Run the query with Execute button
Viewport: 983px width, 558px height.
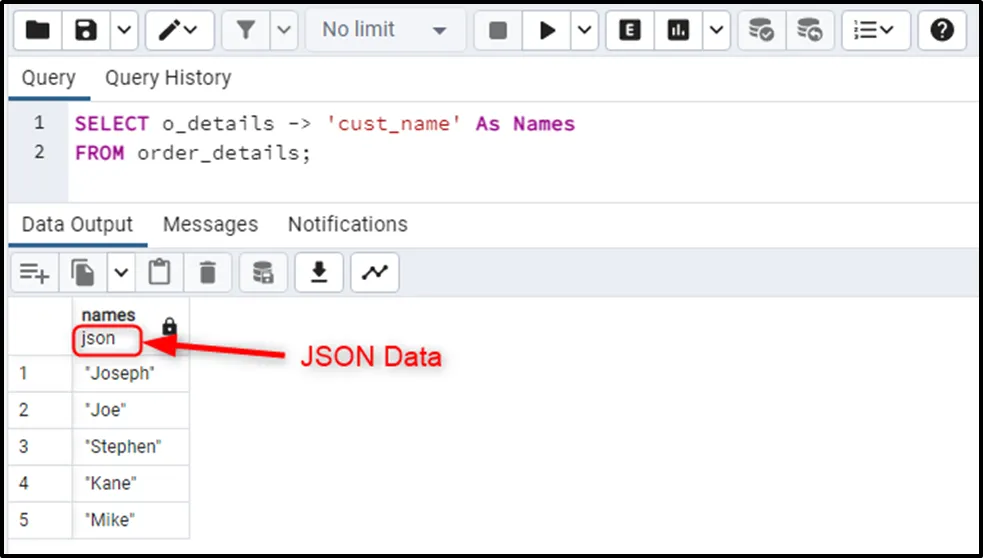547,30
